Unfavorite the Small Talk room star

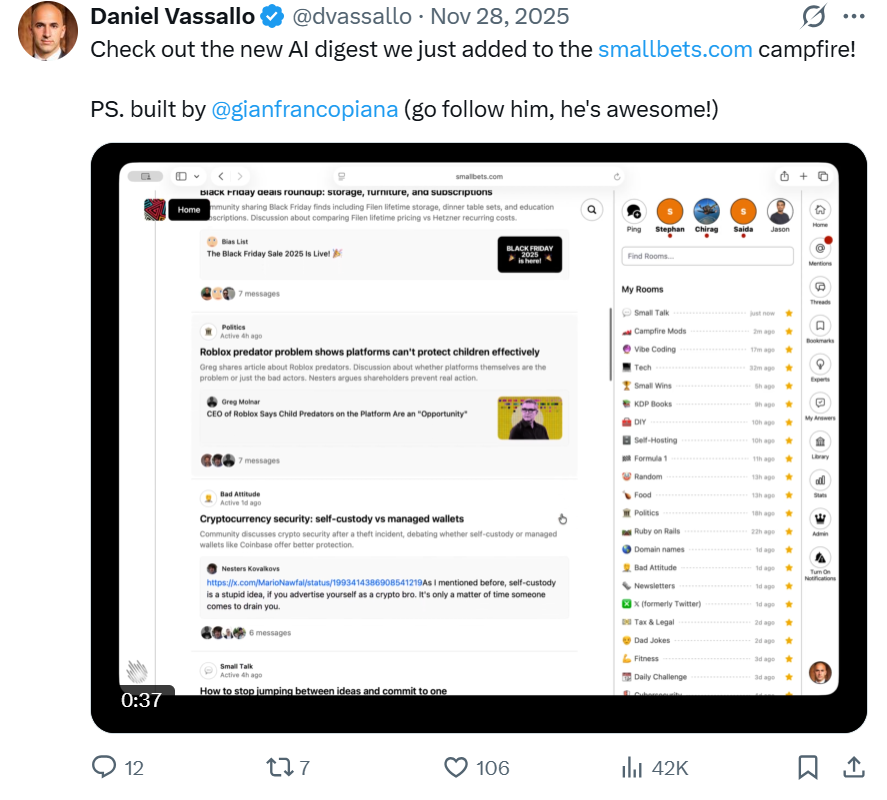(789, 312)
